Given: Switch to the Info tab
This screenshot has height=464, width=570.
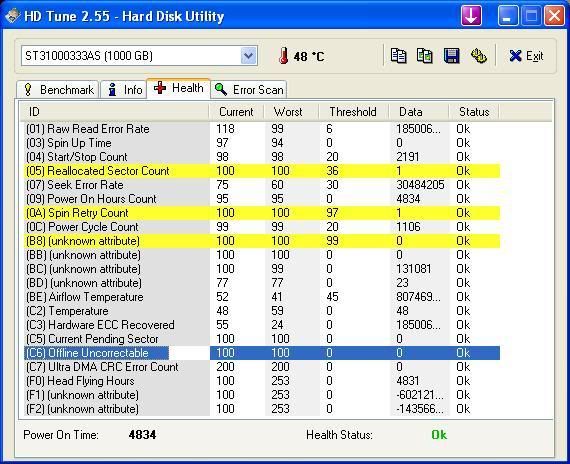Looking at the screenshot, I should point(124,89).
